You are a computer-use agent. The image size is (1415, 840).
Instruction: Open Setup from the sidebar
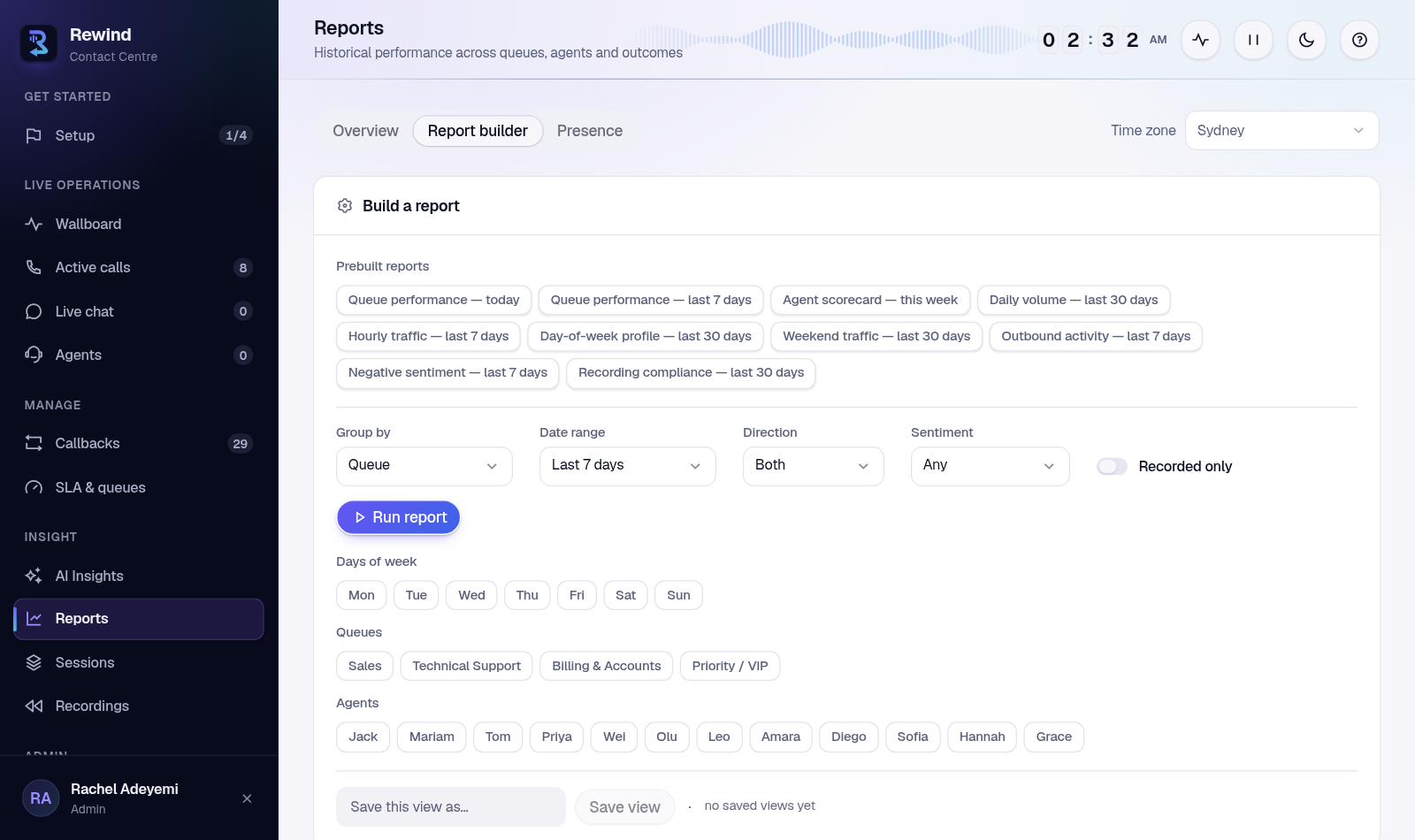click(x=139, y=135)
